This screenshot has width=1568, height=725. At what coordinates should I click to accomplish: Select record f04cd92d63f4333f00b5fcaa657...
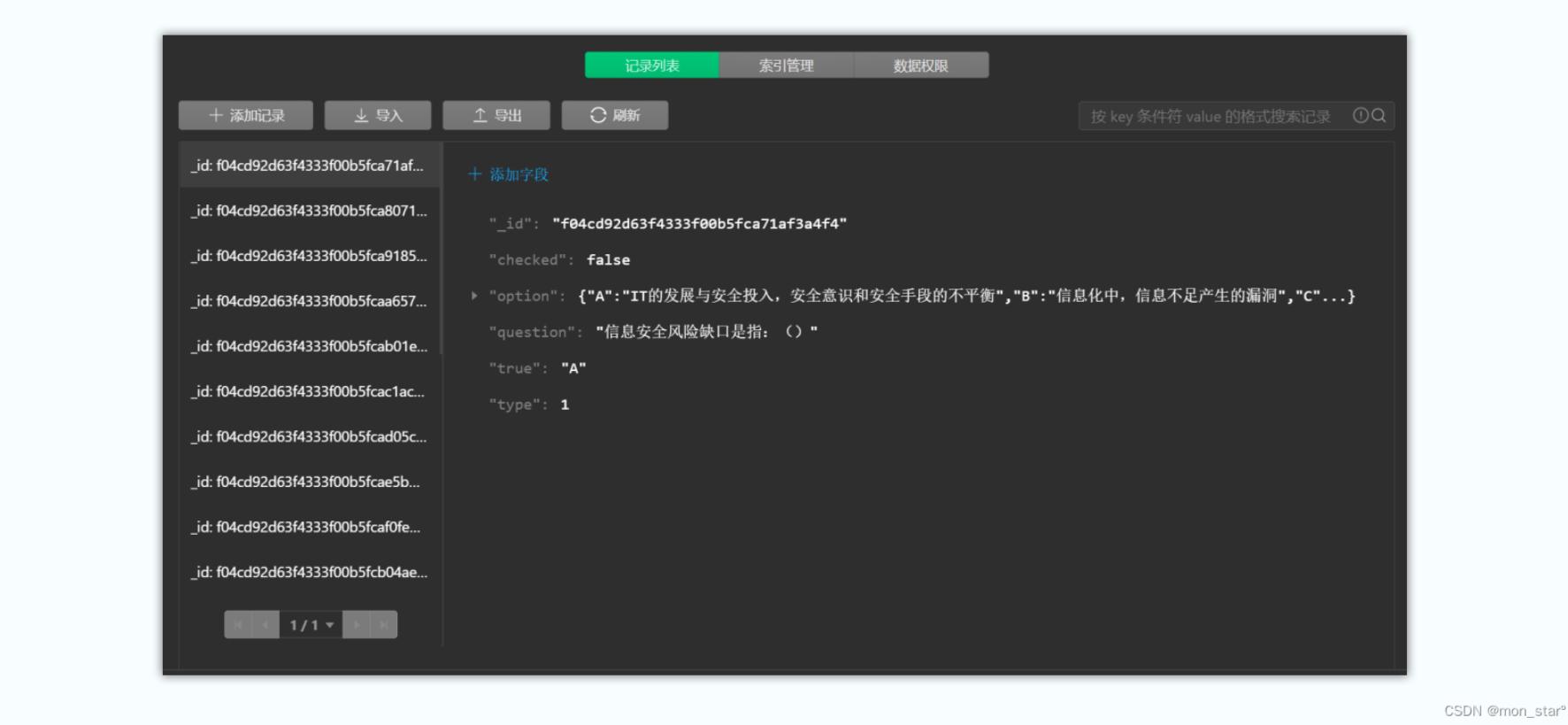pyautogui.click(x=310, y=301)
